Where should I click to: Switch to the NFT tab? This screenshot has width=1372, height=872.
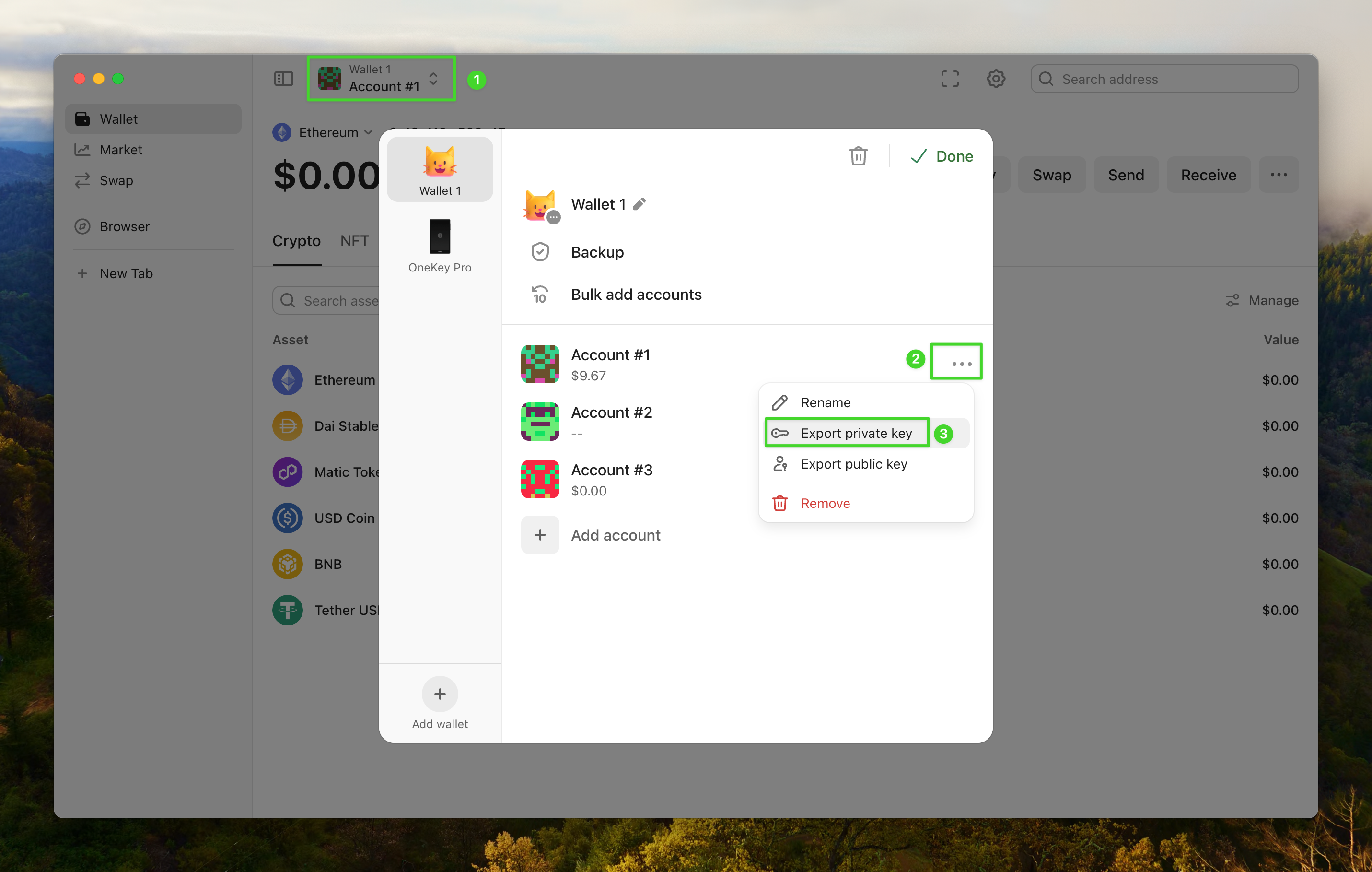pos(354,240)
